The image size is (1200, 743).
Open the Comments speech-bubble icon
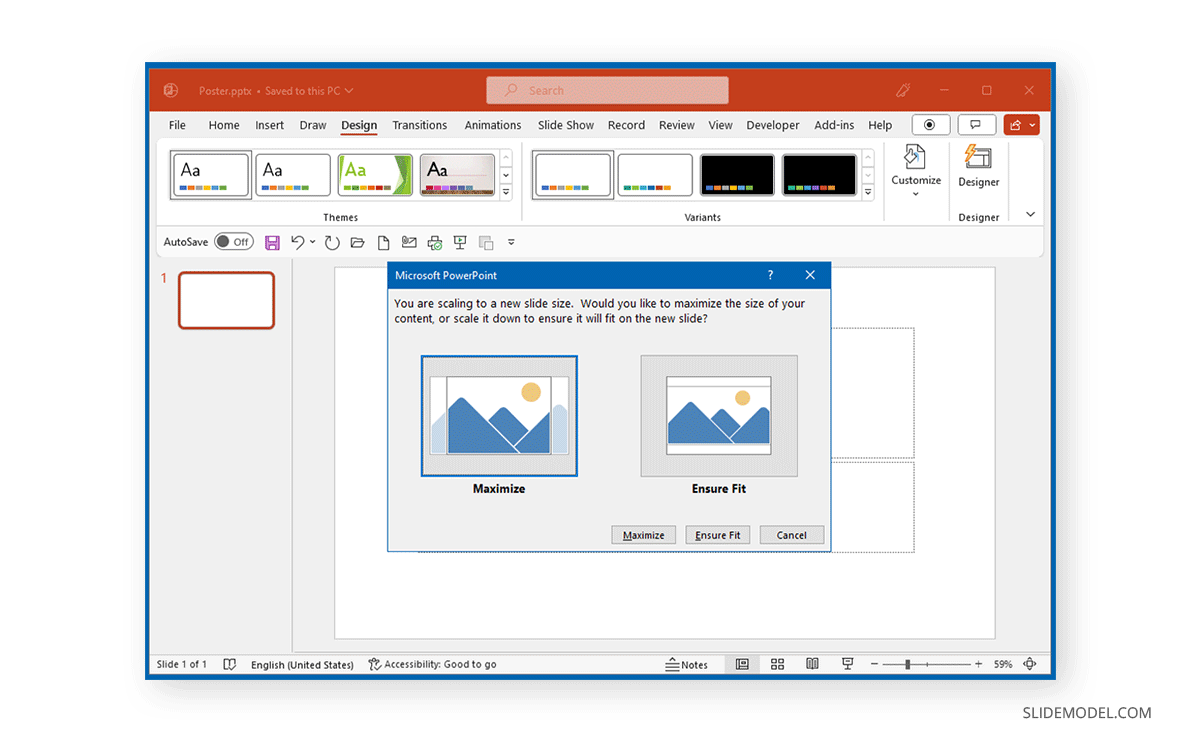(x=977, y=125)
